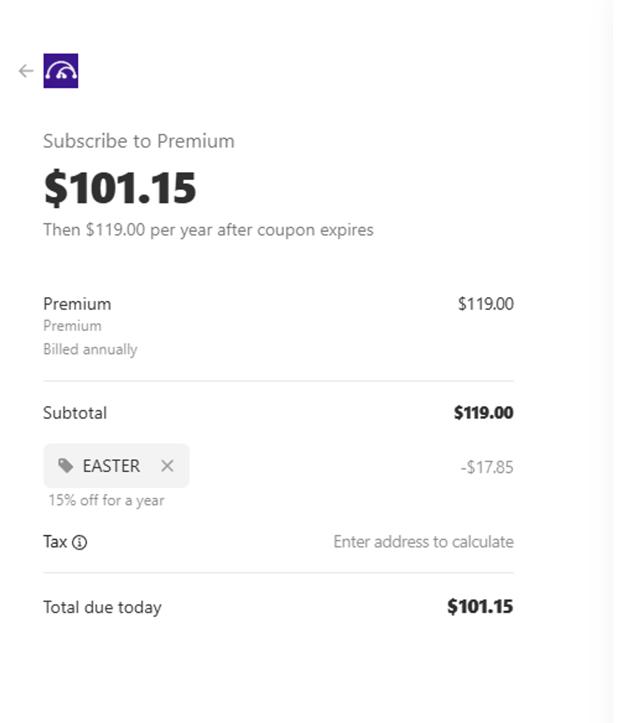Click the large $101.15 price heading
640x723 pixels.
(x=120, y=188)
